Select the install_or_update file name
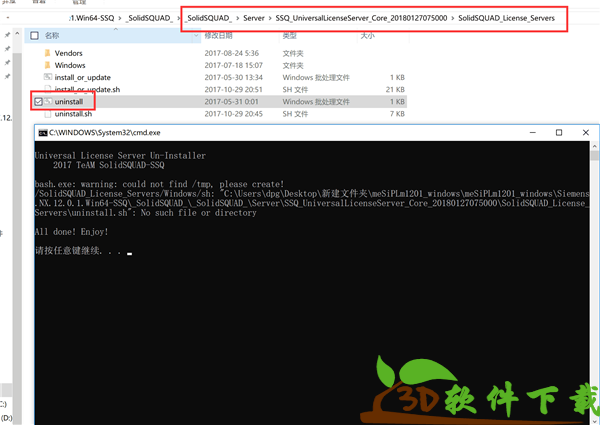Viewport: 600px width, 425px height. point(83,77)
